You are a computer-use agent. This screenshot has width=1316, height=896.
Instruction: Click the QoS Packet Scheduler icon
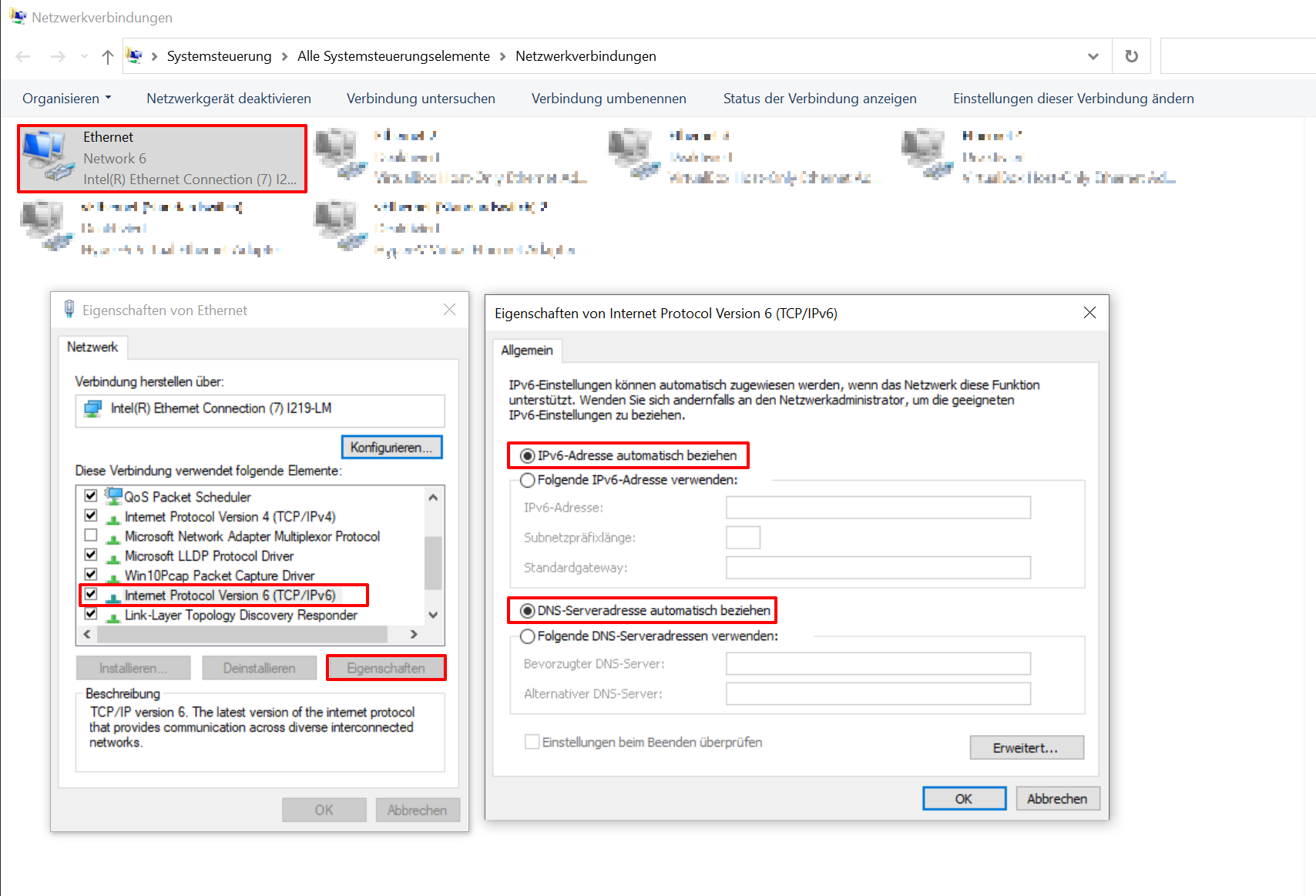point(114,496)
